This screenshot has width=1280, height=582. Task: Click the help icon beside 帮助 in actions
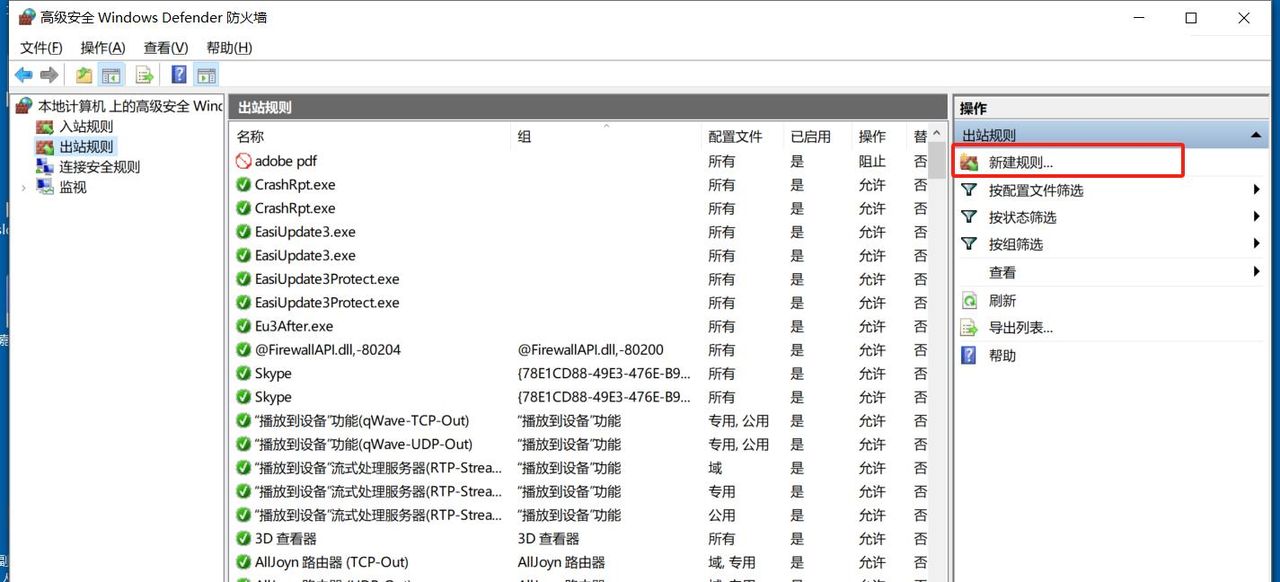pyautogui.click(x=969, y=355)
